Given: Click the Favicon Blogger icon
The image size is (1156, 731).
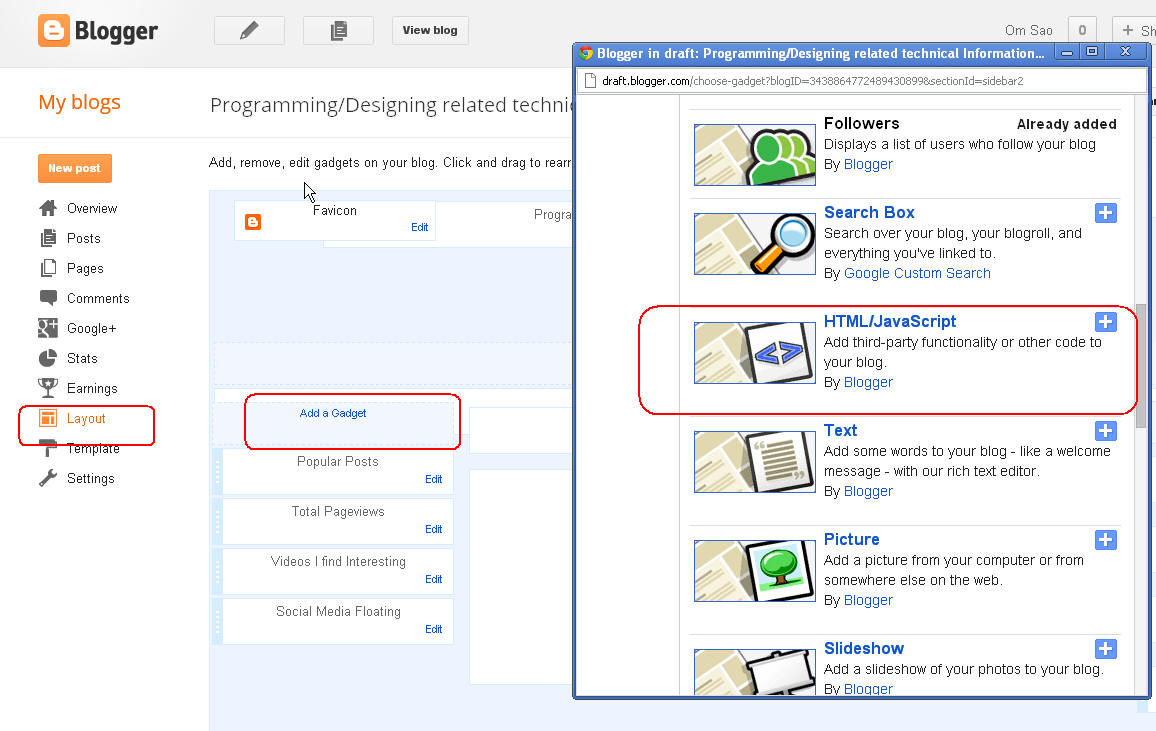Looking at the screenshot, I should click(x=253, y=222).
